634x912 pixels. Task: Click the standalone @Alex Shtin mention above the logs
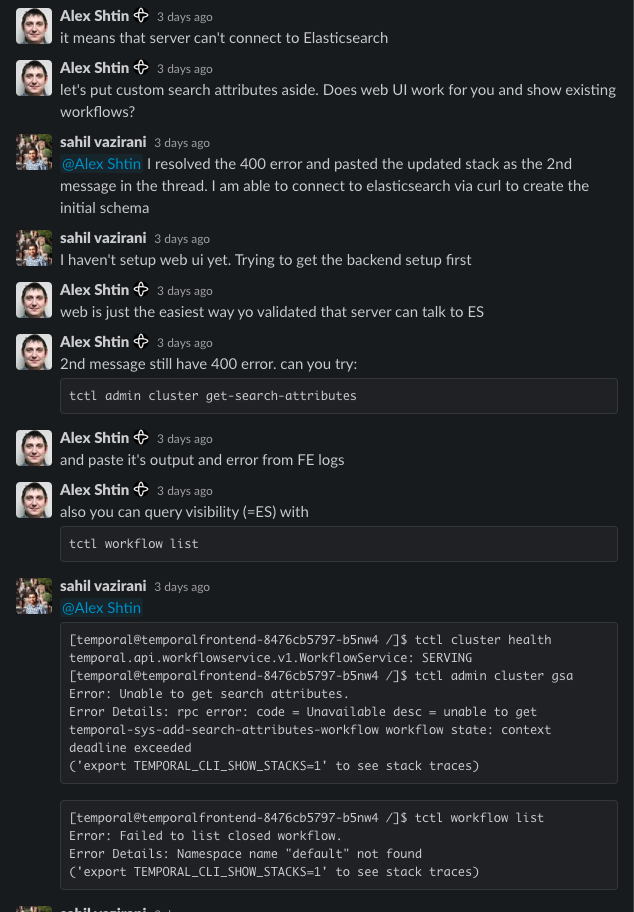(x=101, y=607)
